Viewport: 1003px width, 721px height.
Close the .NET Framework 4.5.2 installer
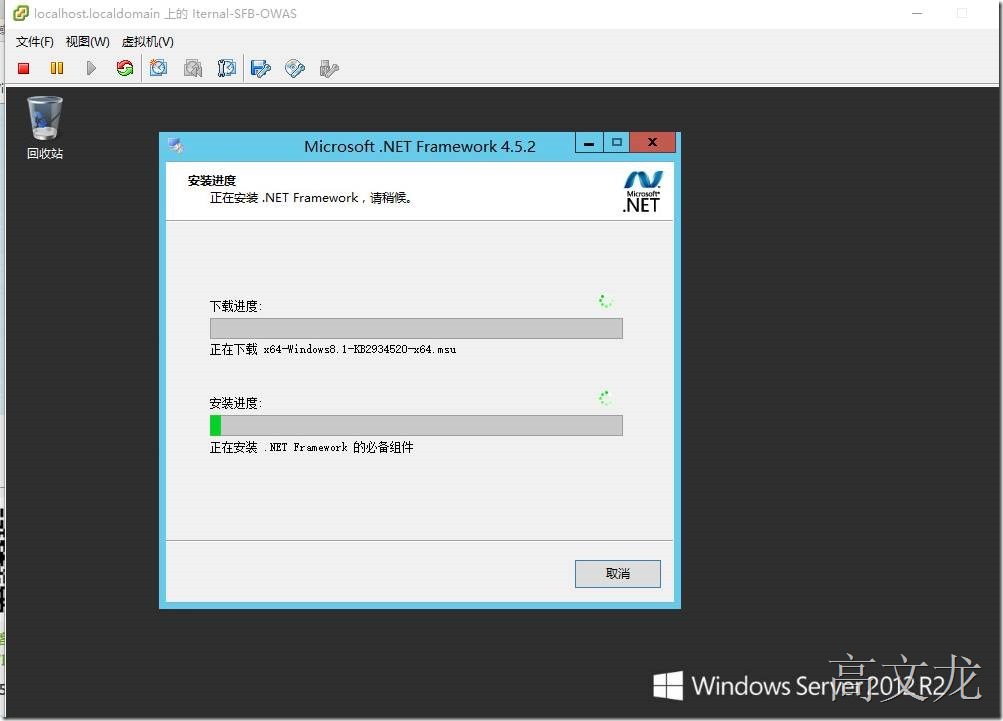(652, 143)
